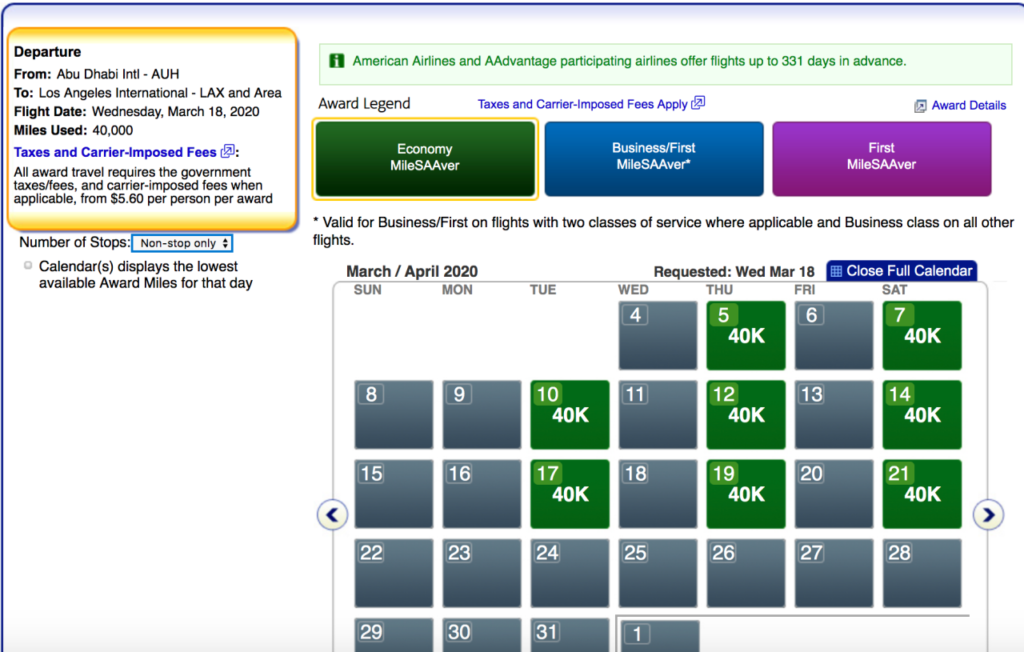Screen dimensions: 1024x652
Task: Click 'March / April 2020' calendar heading
Action: 412,271
